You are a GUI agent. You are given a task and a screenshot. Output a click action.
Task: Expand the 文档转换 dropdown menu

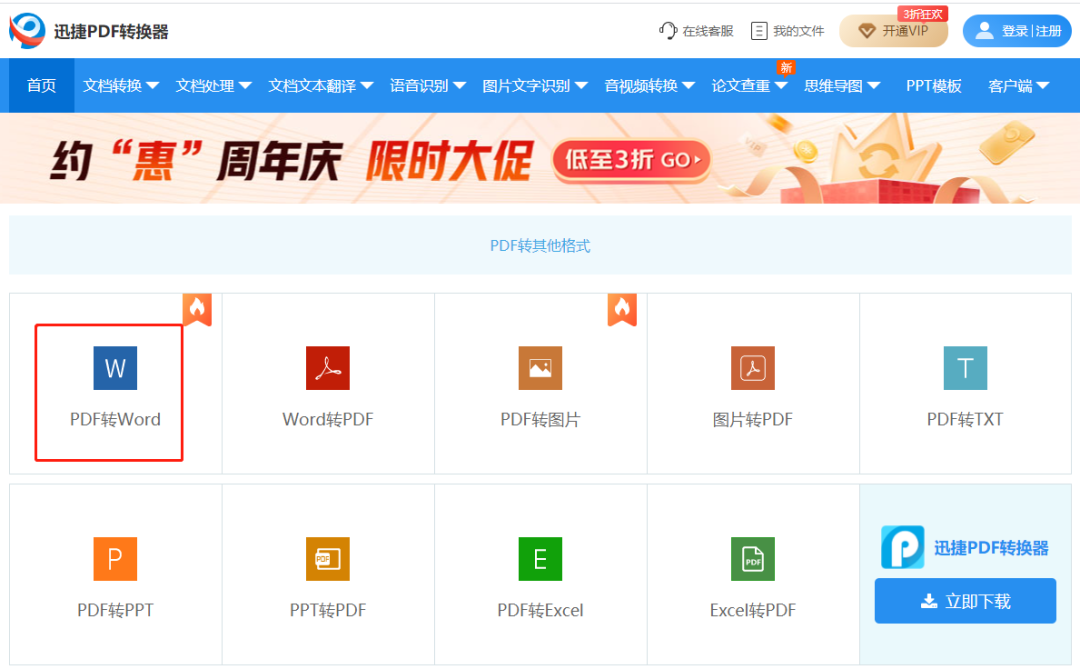(x=121, y=85)
